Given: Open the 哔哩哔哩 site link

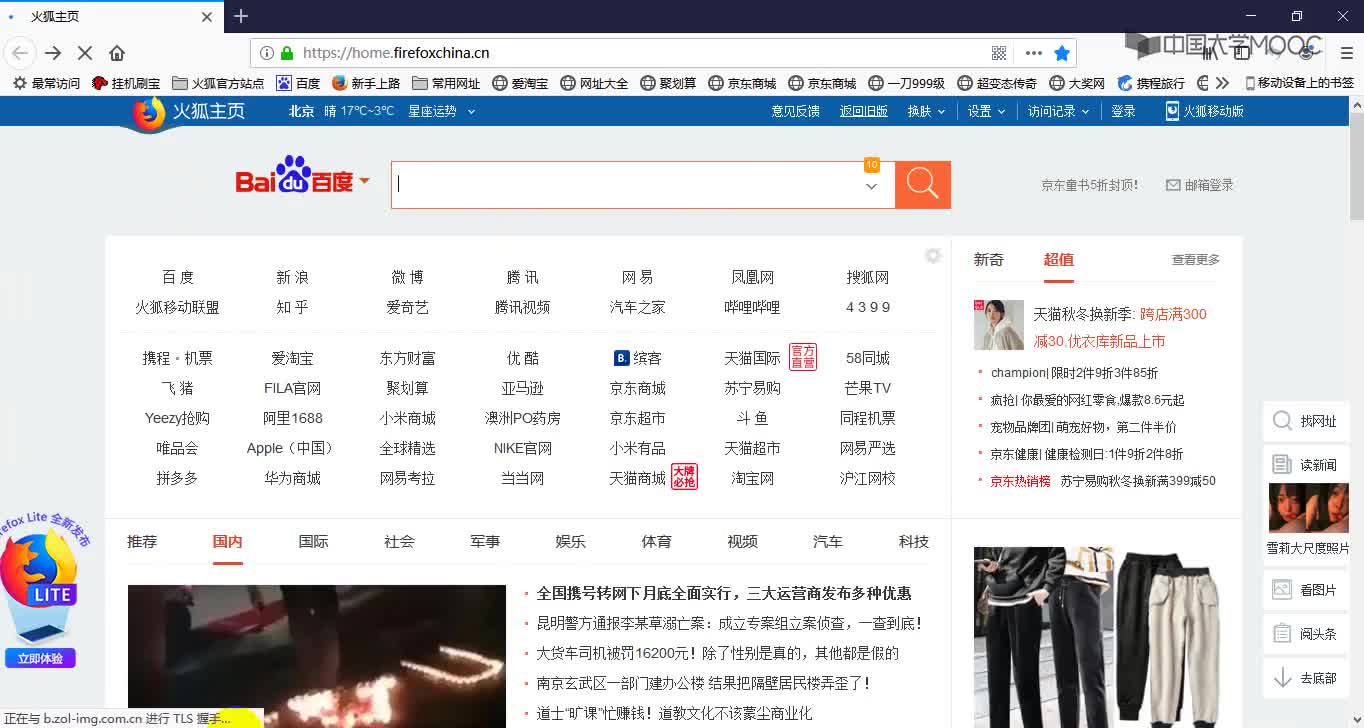Looking at the screenshot, I should (752, 307).
